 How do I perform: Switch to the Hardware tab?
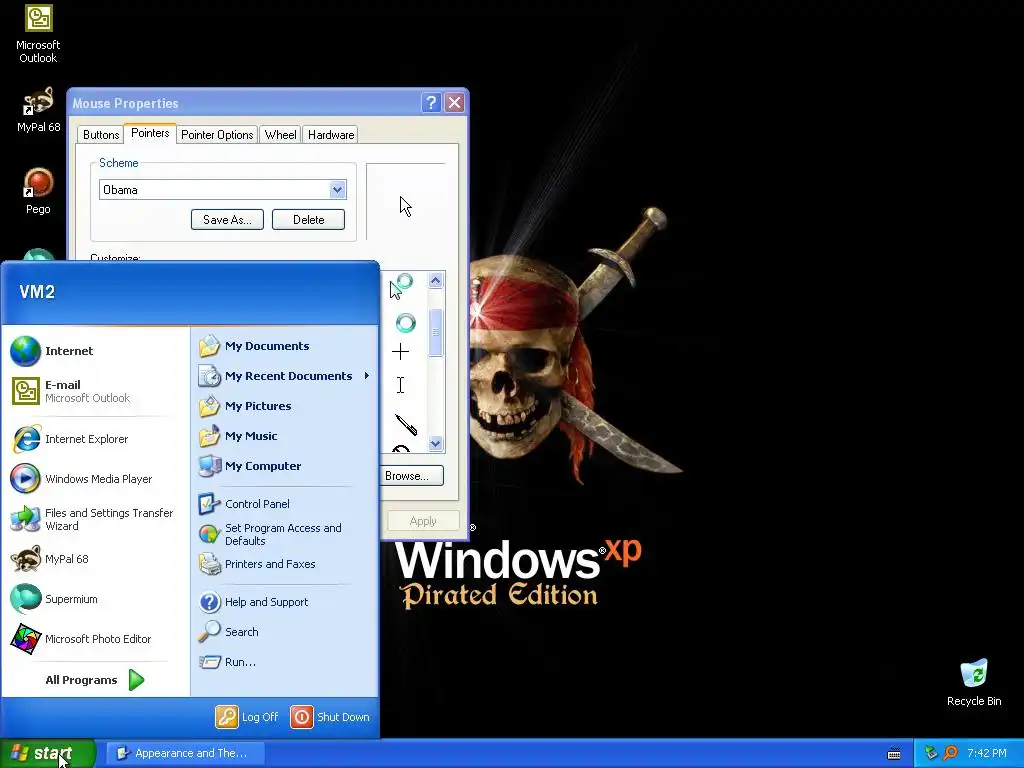[x=331, y=135]
